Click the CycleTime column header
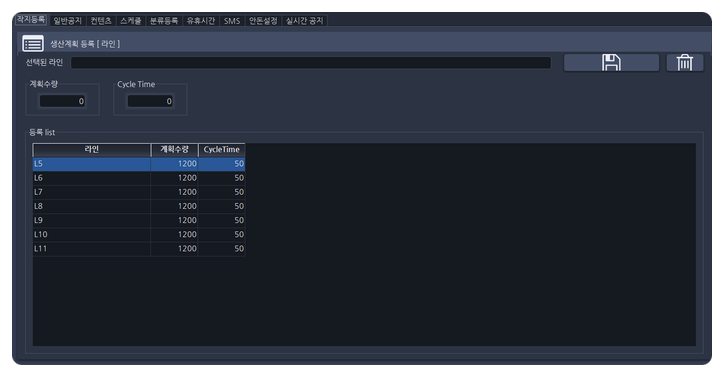 (x=222, y=150)
